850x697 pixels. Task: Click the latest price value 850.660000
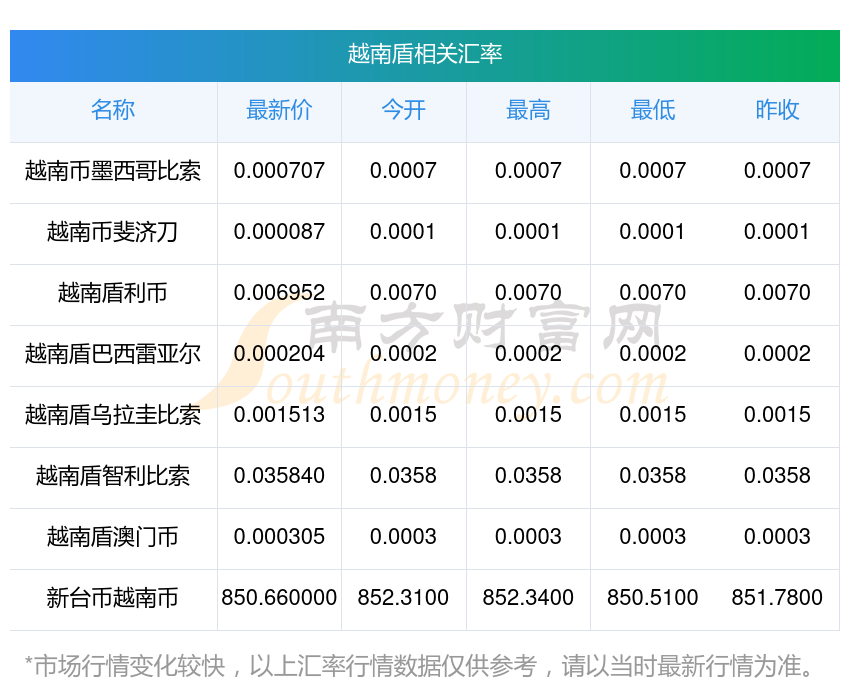[x=279, y=598]
